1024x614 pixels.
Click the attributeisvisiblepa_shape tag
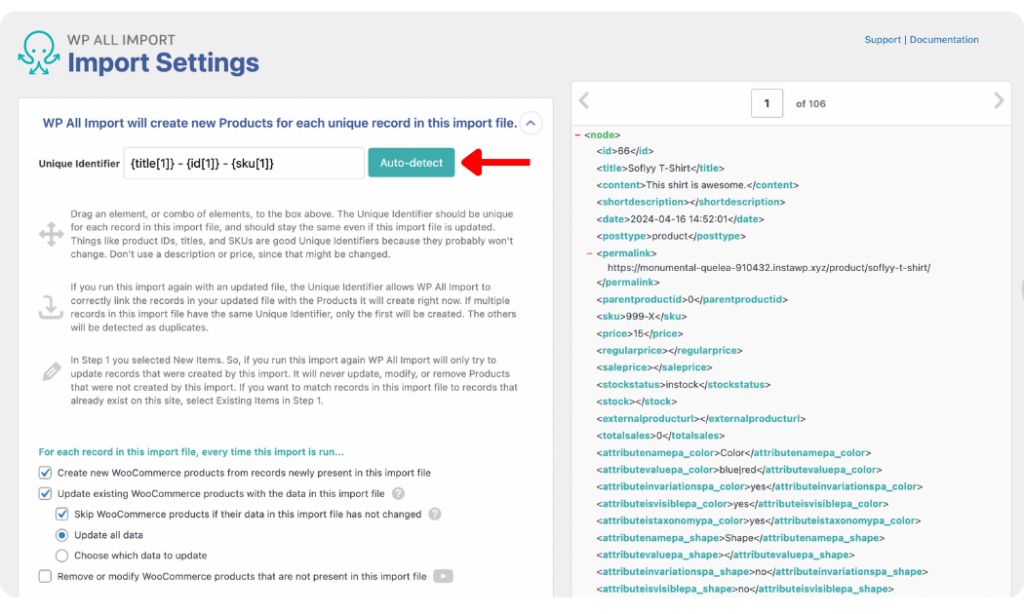click(745, 589)
